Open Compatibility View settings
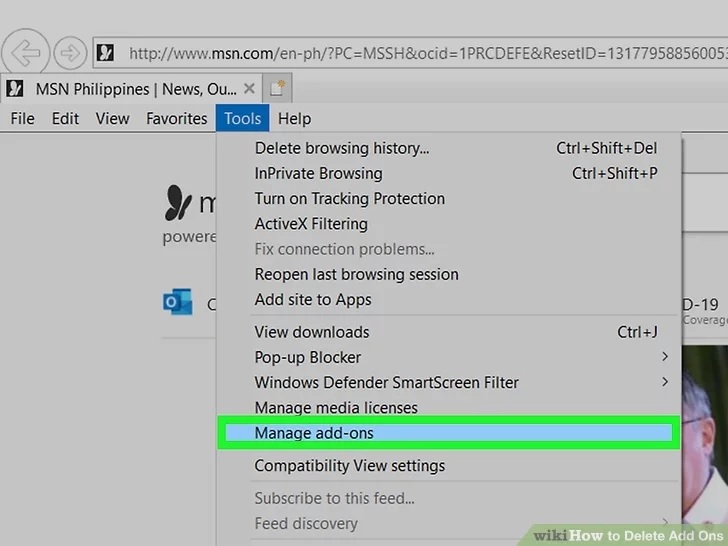 click(449, 466)
